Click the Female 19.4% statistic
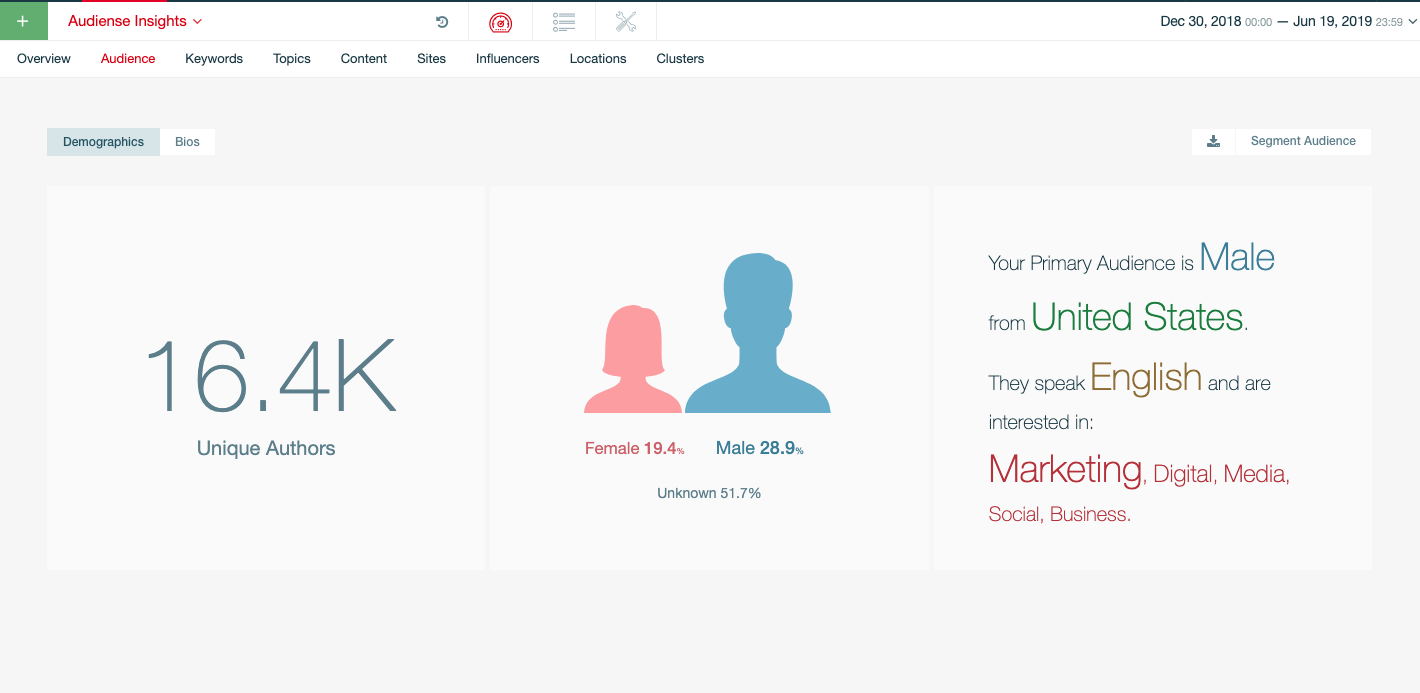Screen dimensions: 1420x693 (634, 449)
